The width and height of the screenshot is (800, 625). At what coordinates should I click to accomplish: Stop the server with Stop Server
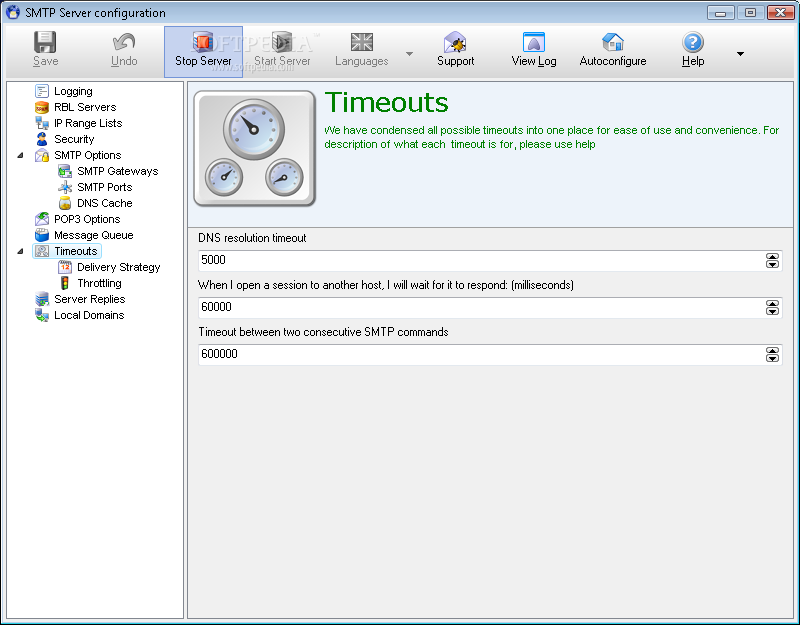coord(203,52)
